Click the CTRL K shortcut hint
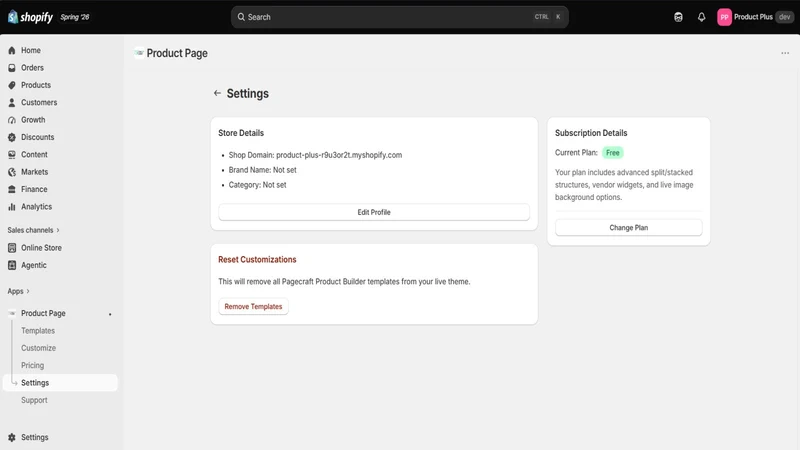The width and height of the screenshot is (800, 450). [548, 17]
